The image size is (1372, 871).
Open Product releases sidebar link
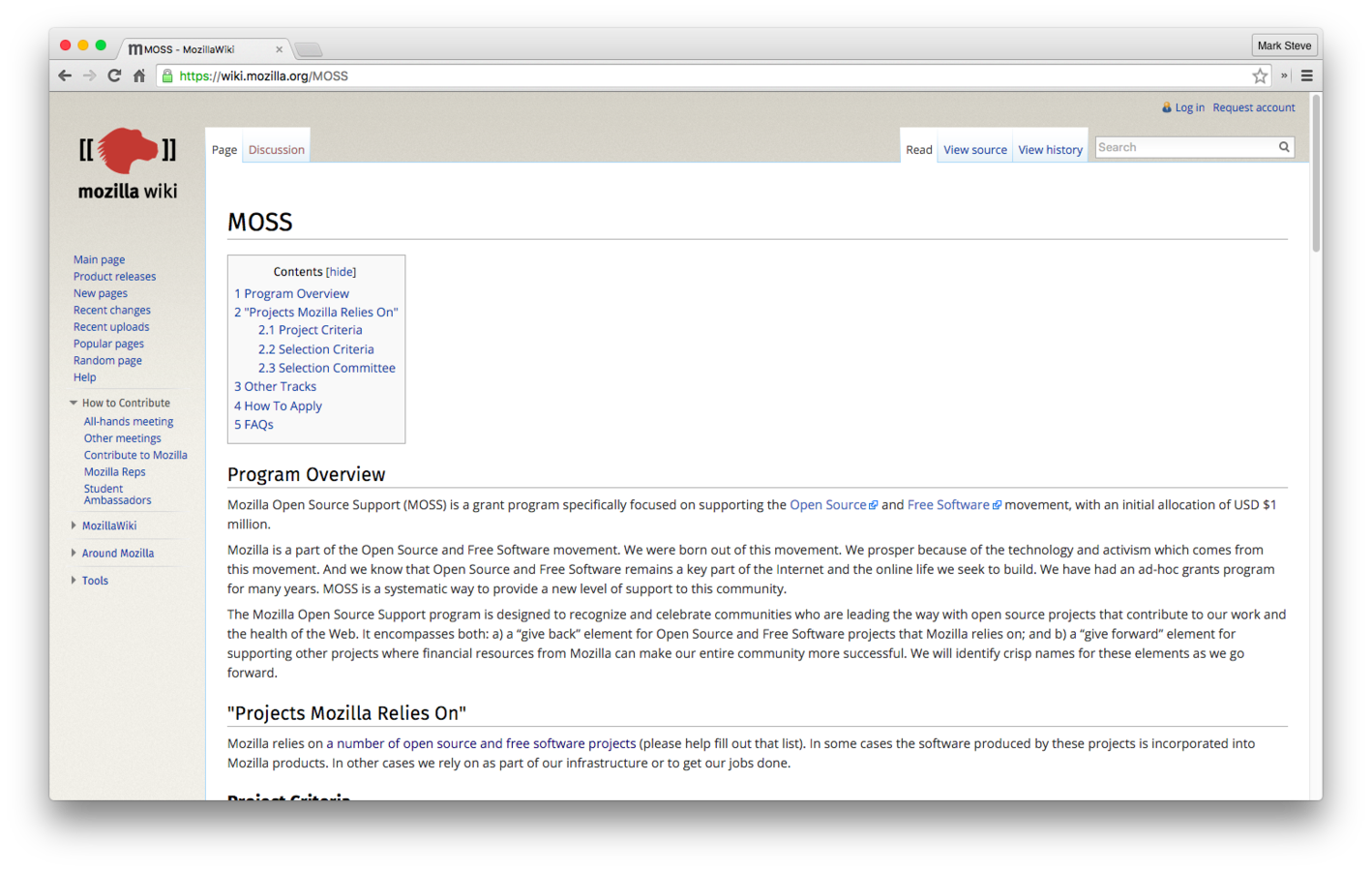click(x=114, y=277)
